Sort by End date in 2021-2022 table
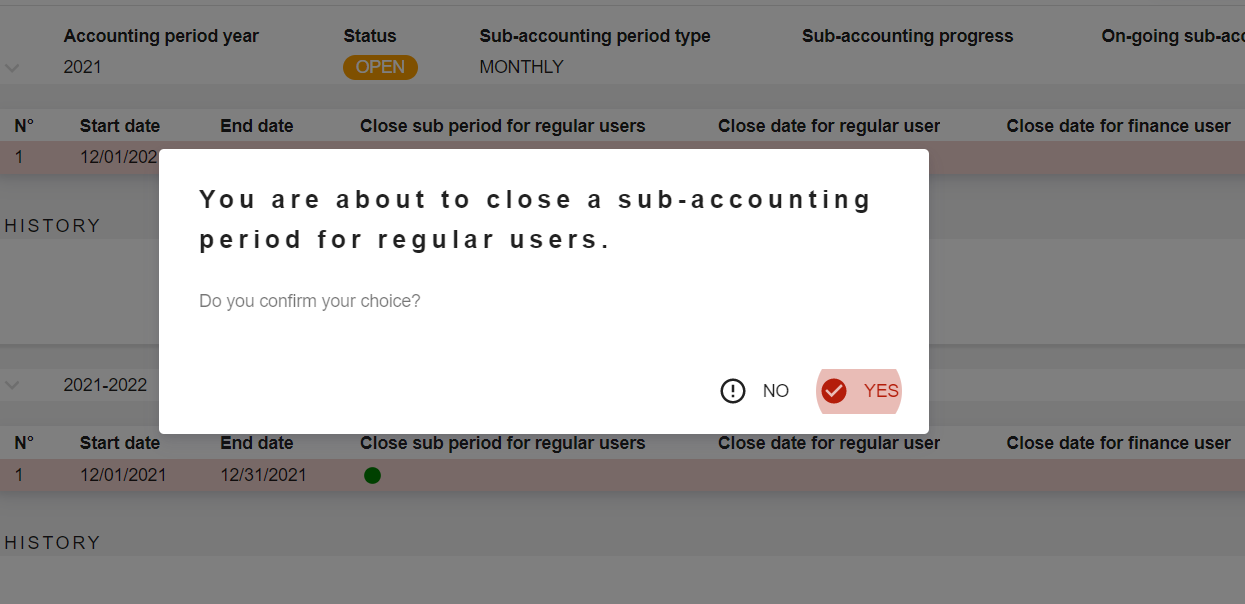The width and height of the screenshot is (1245, 604). [x=257, y=443]
